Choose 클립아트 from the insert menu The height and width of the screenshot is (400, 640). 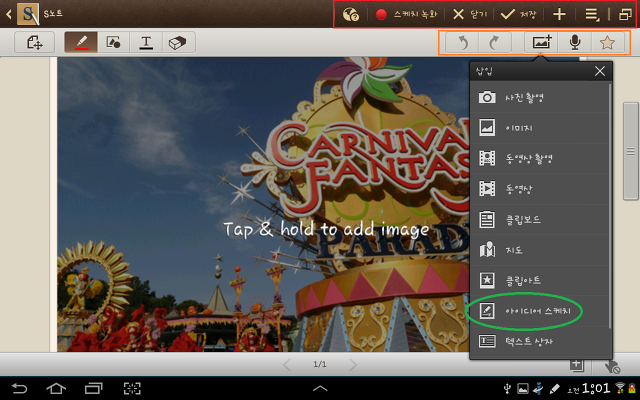[540, 280]
